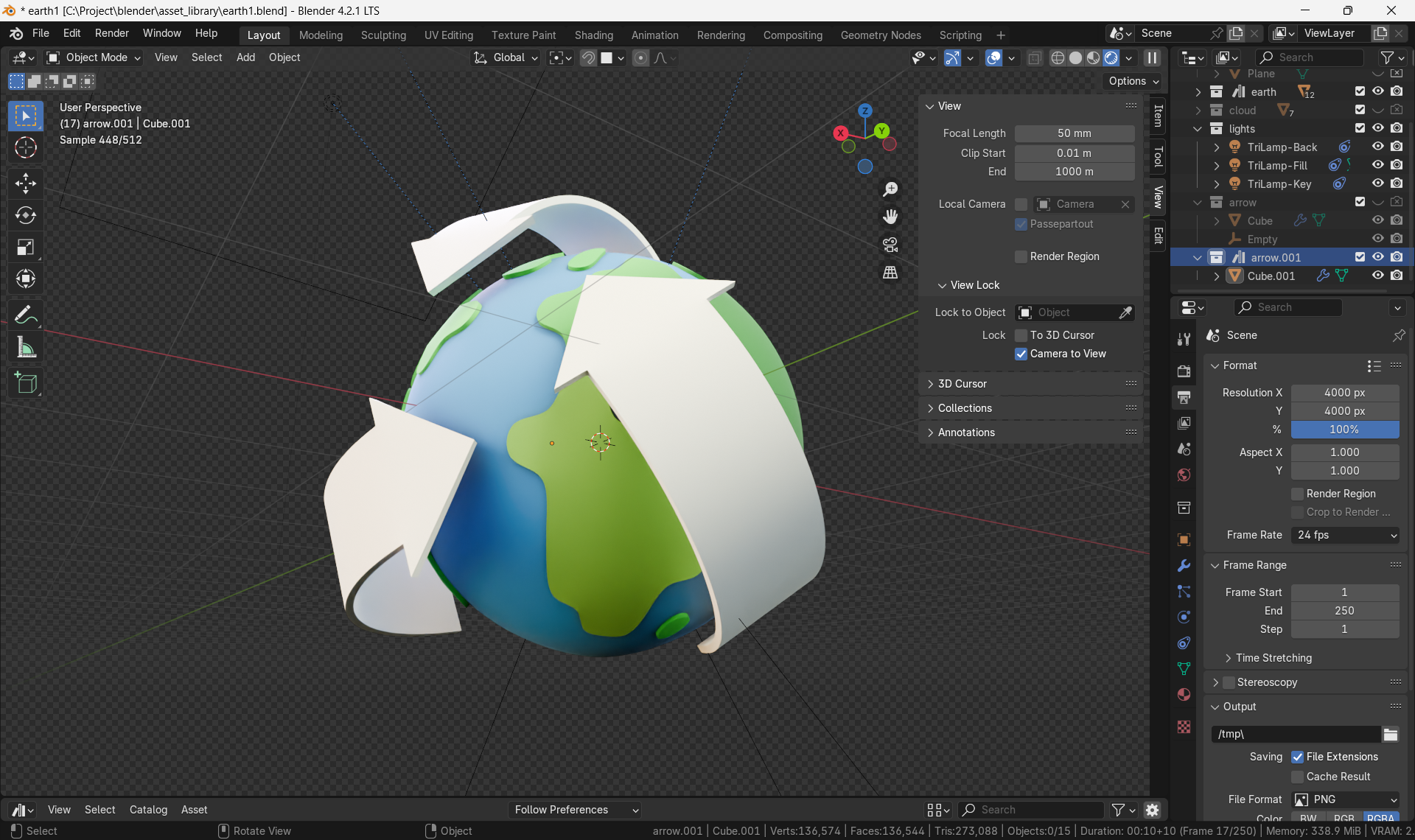Enable Cache Result checkbox
The image size is (1415, 840).
click(x=1297, y=777)
